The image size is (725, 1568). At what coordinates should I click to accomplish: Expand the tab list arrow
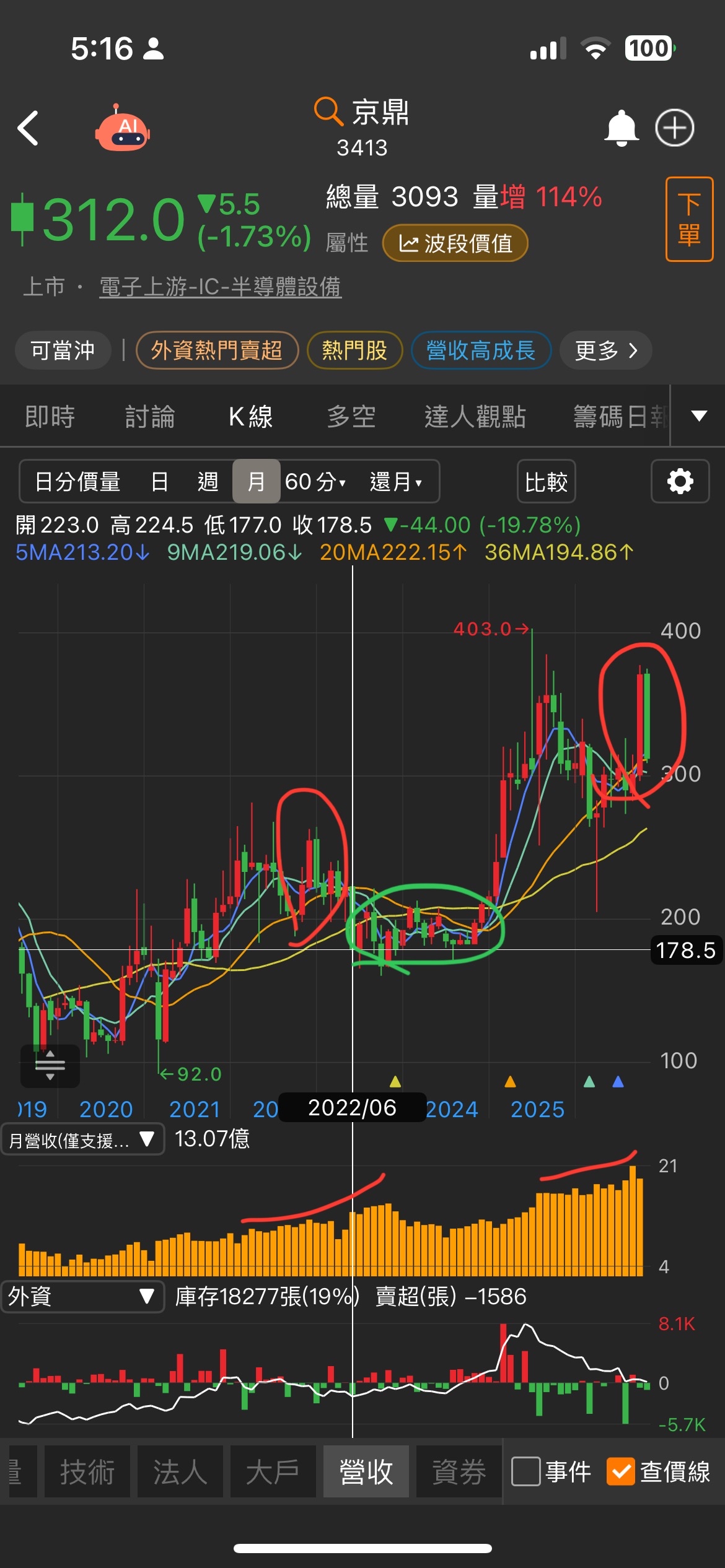coord(699,416)
